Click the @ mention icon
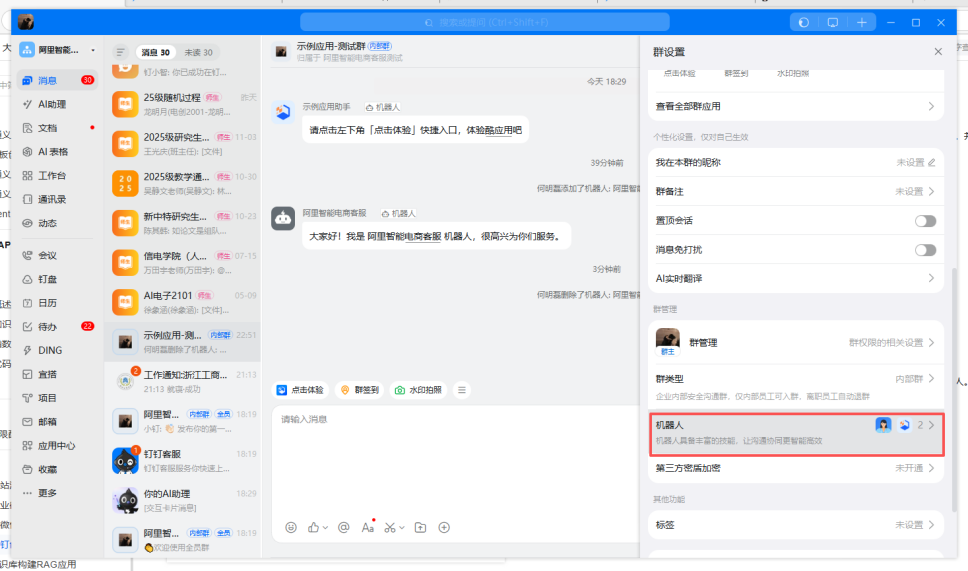The image size is (968, 571). (x=344, y=527)
